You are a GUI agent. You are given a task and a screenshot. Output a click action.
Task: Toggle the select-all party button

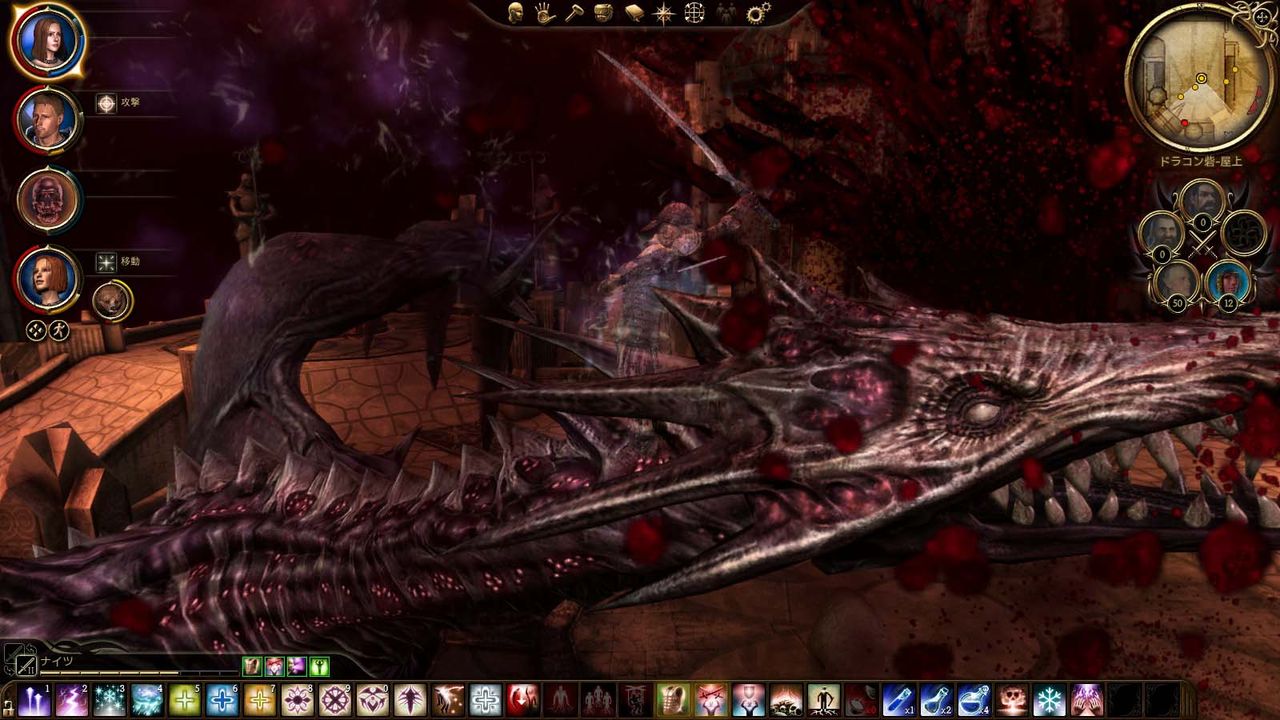(36, 330)
